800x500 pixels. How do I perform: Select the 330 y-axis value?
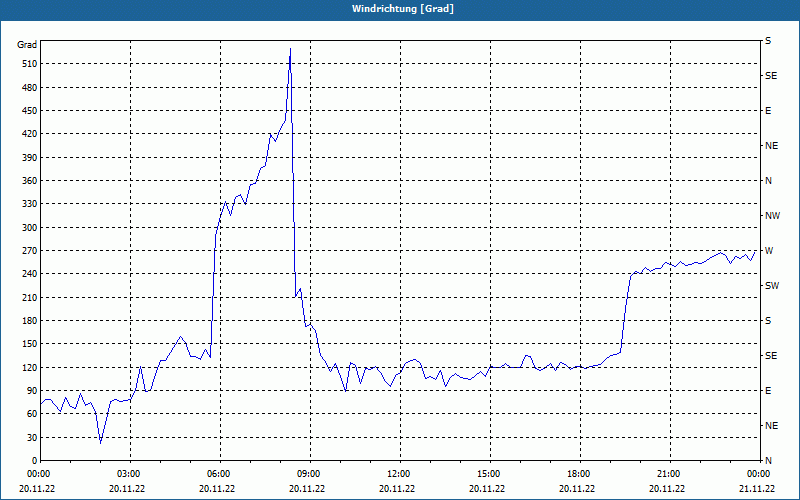tap(29, 204)
